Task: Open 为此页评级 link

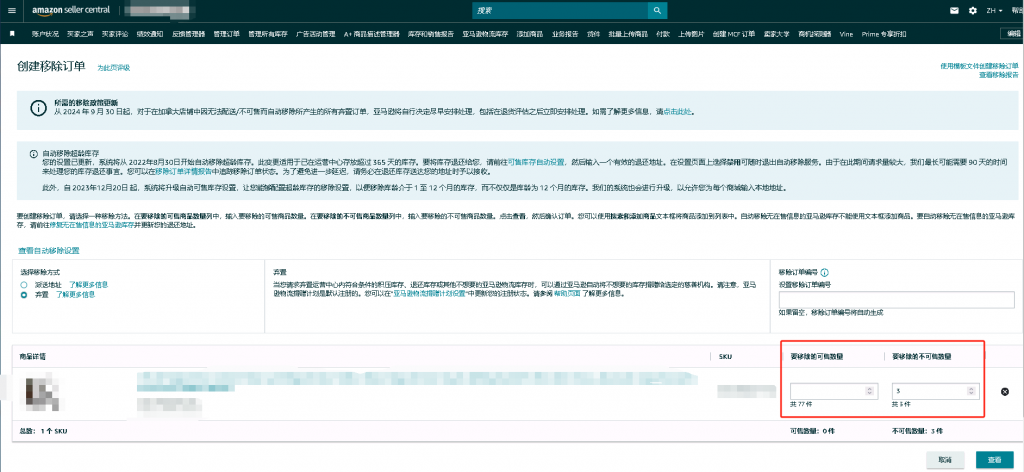Action: (114, 68)
